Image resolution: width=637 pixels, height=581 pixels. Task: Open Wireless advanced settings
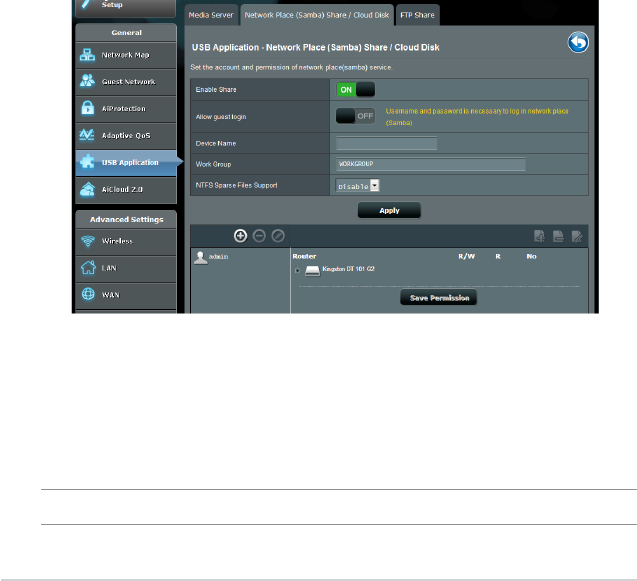(x=126, y=241)
